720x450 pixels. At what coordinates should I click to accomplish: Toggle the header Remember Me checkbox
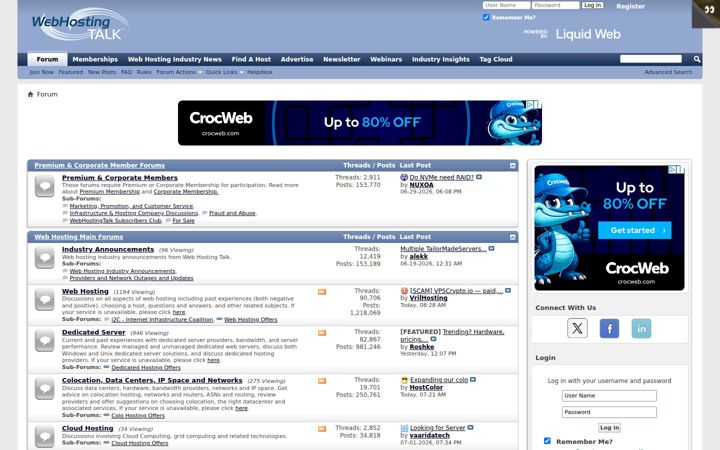[x=486, y=17]
